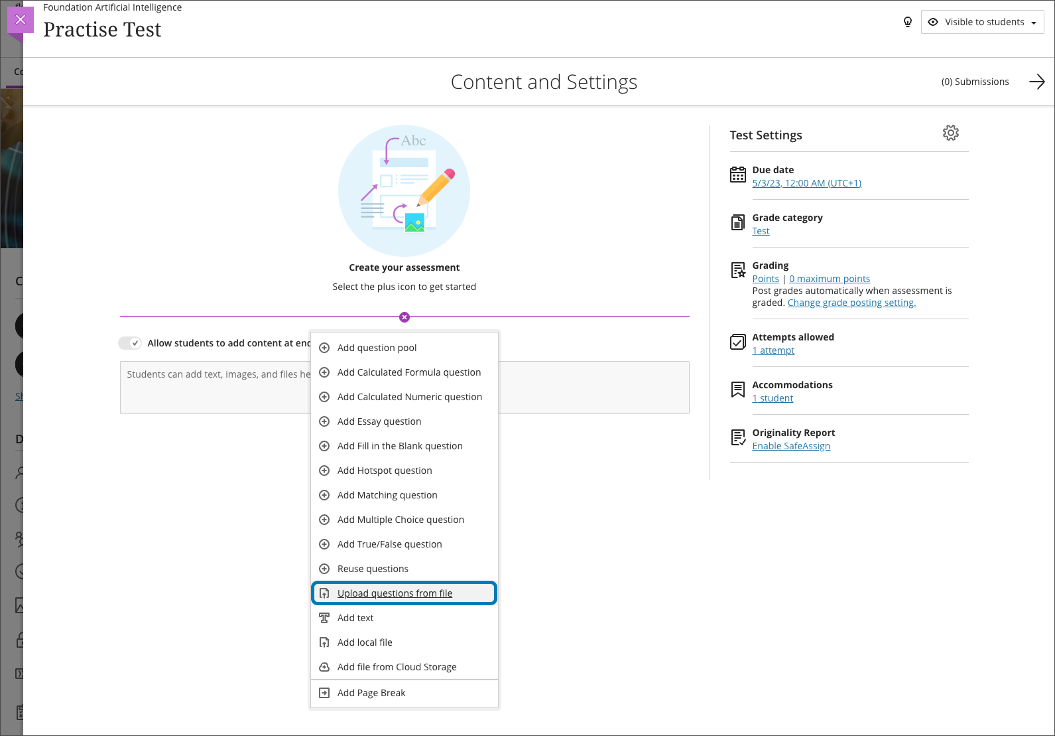Click the arrow icon beside (0) Submissions
The width and height of the screenshot is (1055, 736).
(1037, 81)
